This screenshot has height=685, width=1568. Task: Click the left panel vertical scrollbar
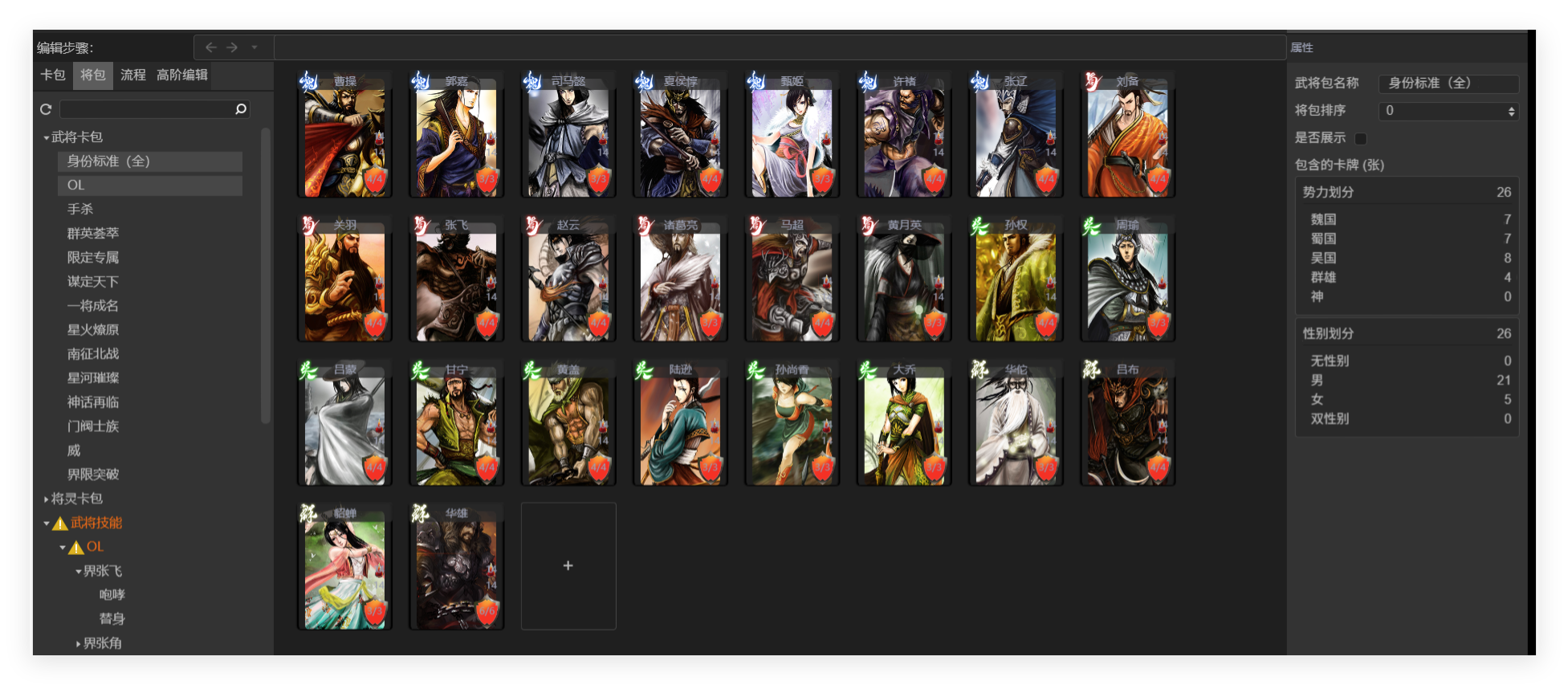click(x=266, y=275)
